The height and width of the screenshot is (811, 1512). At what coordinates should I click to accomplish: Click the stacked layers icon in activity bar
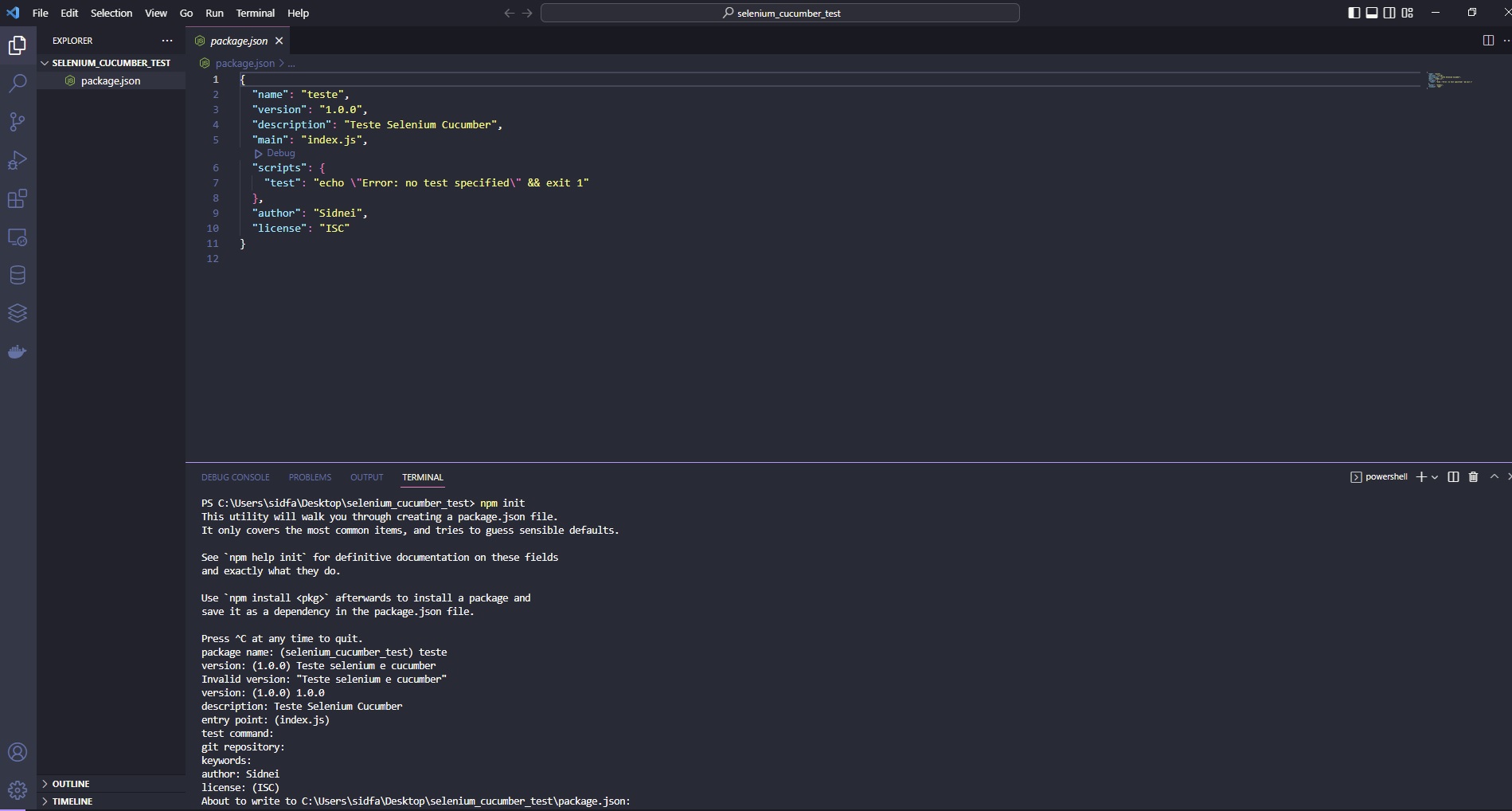click(x=18, y=313)
